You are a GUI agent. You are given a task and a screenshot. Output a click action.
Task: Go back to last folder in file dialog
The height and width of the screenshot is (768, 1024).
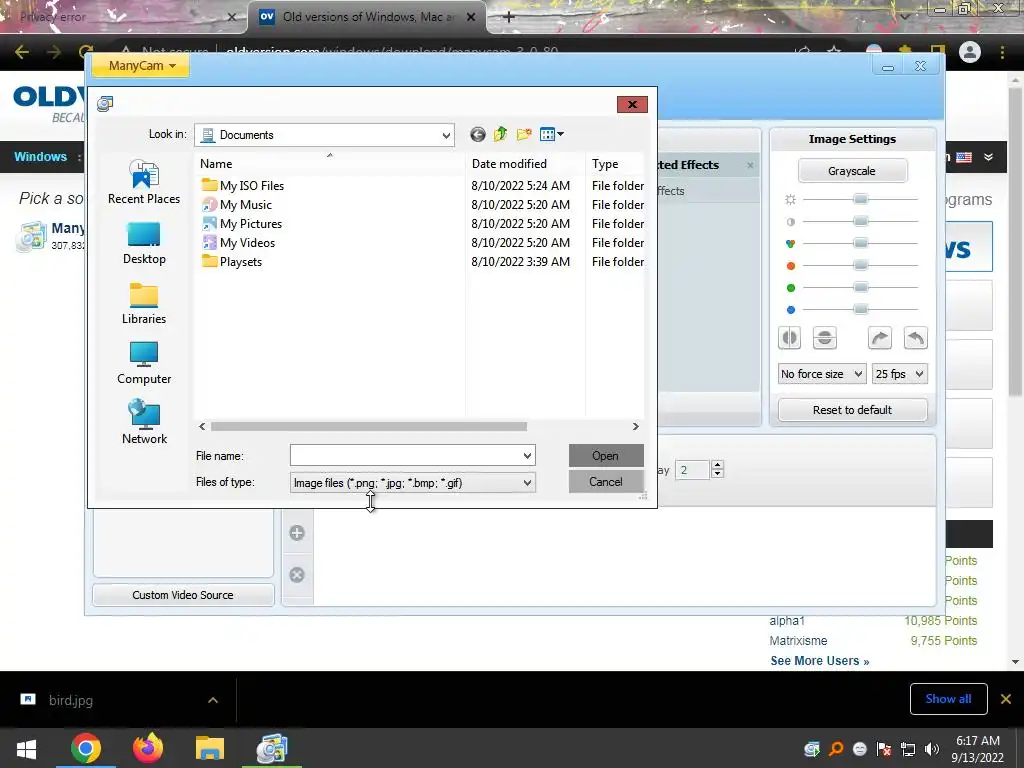click(477, 135)
